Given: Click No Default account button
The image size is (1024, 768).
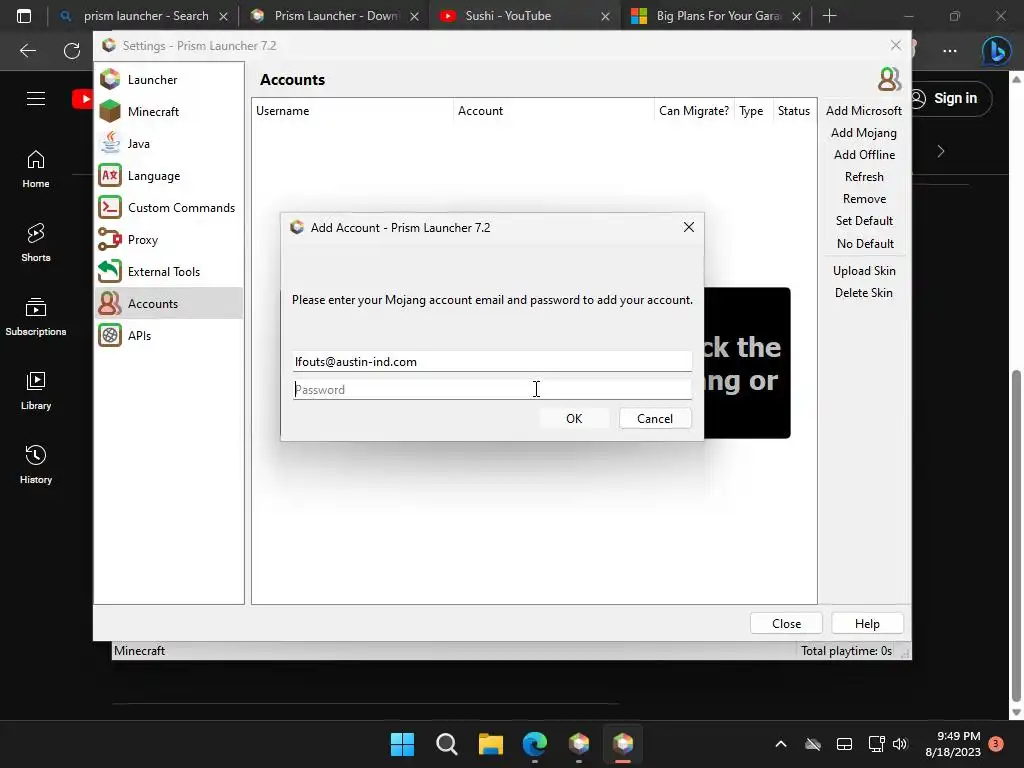Looking at the screenshot, I should pyautogui.click(x=863, y=244).
